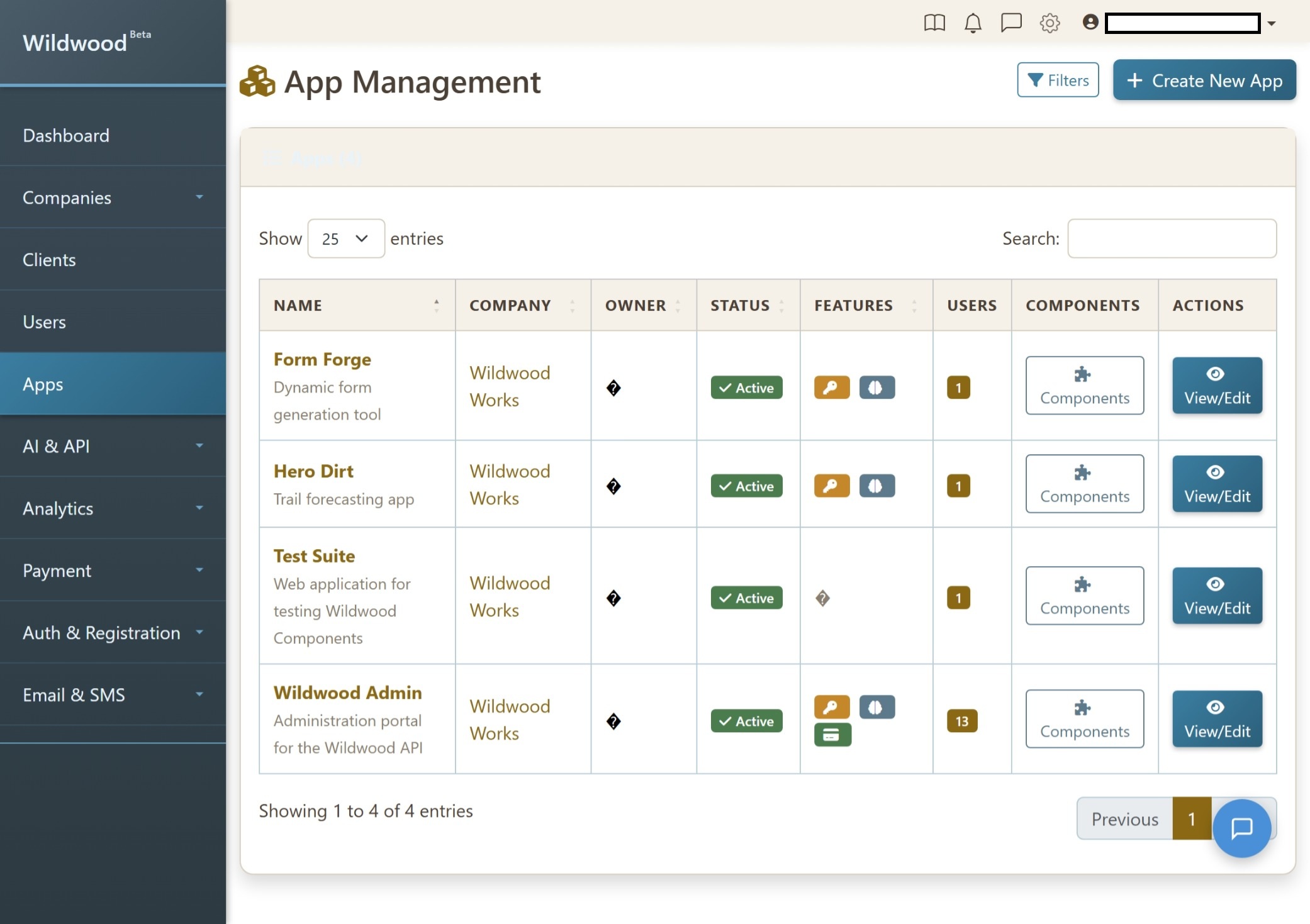The height and width of the screenshot is (924, 1310).
Task: Click the key feature icon on Form Forge
Action: pyautogui.click(x=832, y=387)
